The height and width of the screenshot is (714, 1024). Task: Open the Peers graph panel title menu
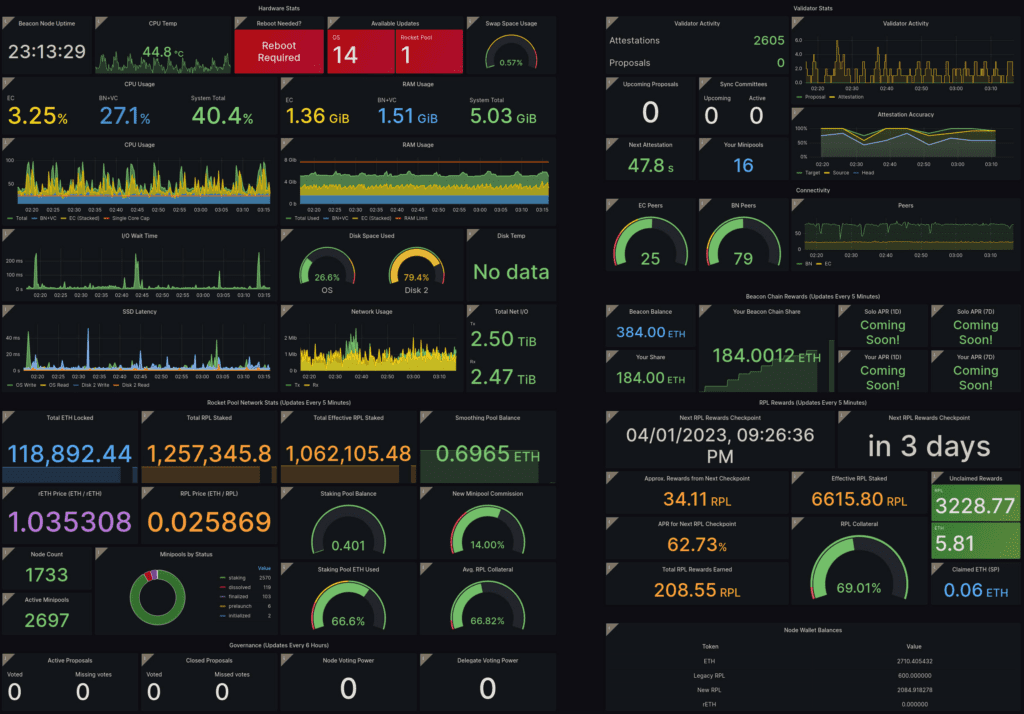click(905, 205)
